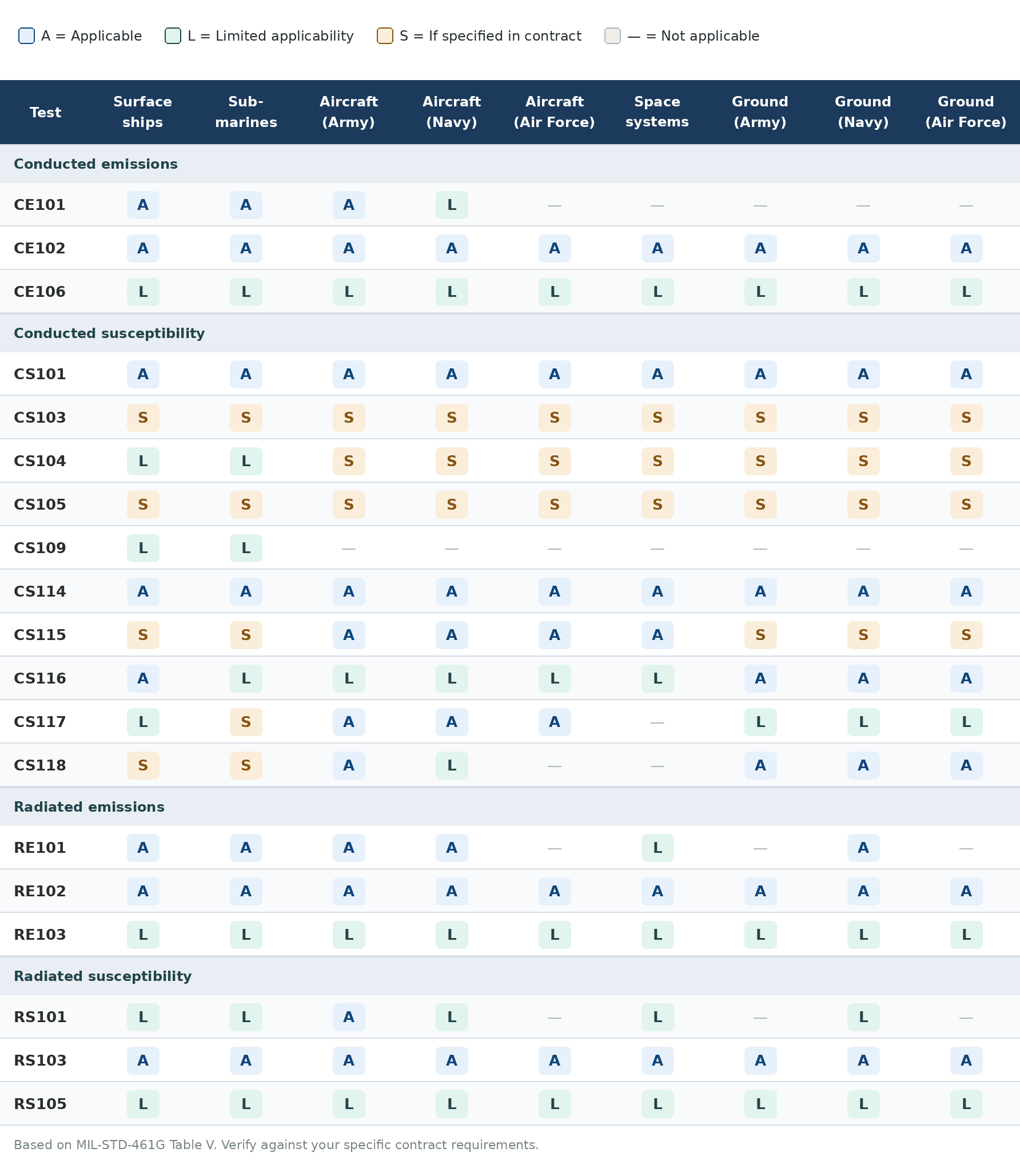1020x1176 pixels.
Task: Select the RE102 row label
Action: tap(40, 891)
